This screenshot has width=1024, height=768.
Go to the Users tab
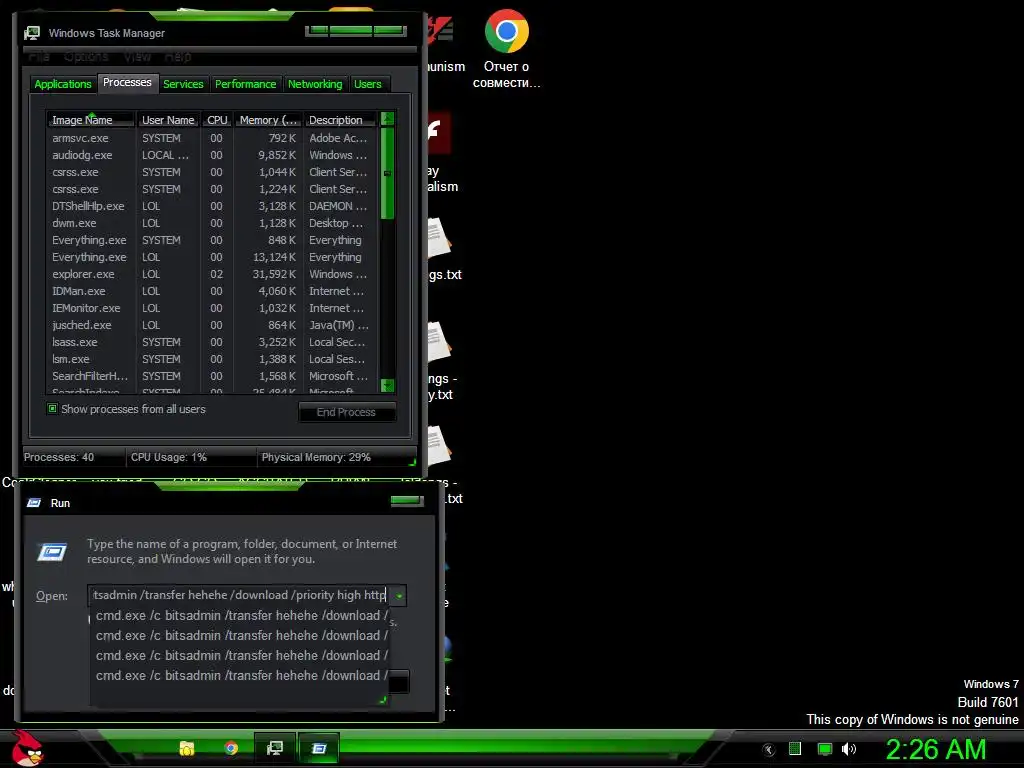[x=368, y=84]
